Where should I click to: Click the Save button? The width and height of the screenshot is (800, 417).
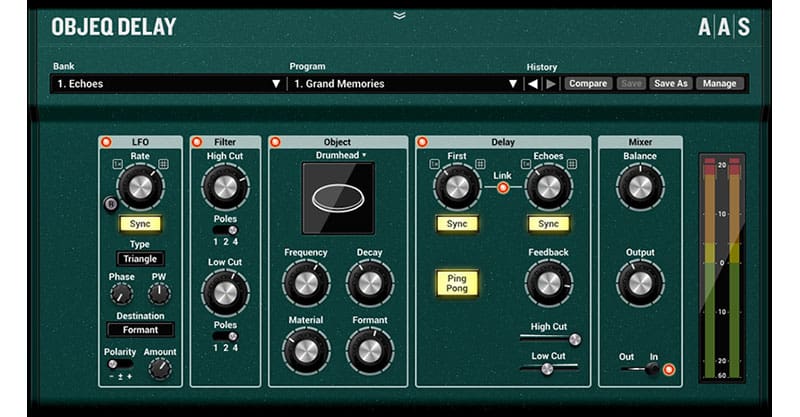click(631, 83)
